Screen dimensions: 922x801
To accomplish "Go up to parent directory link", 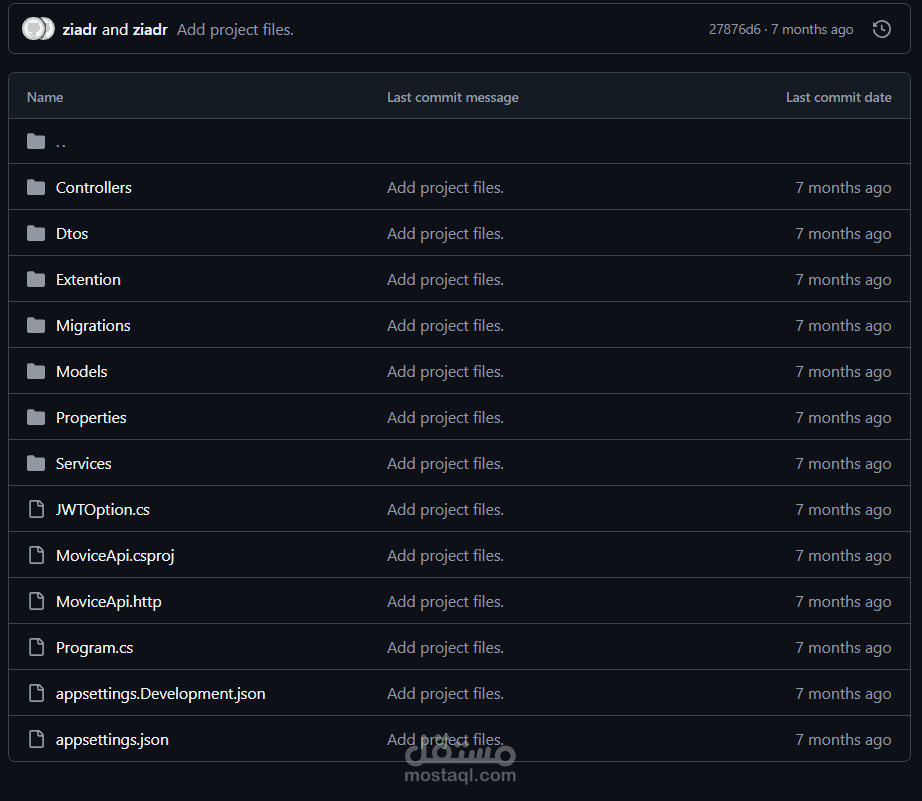I will (61, 142).
